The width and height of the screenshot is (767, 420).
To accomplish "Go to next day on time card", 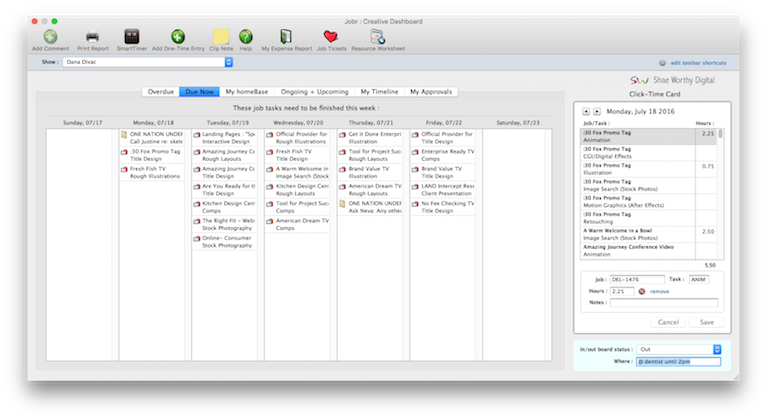I will click(x=597, y=112).
